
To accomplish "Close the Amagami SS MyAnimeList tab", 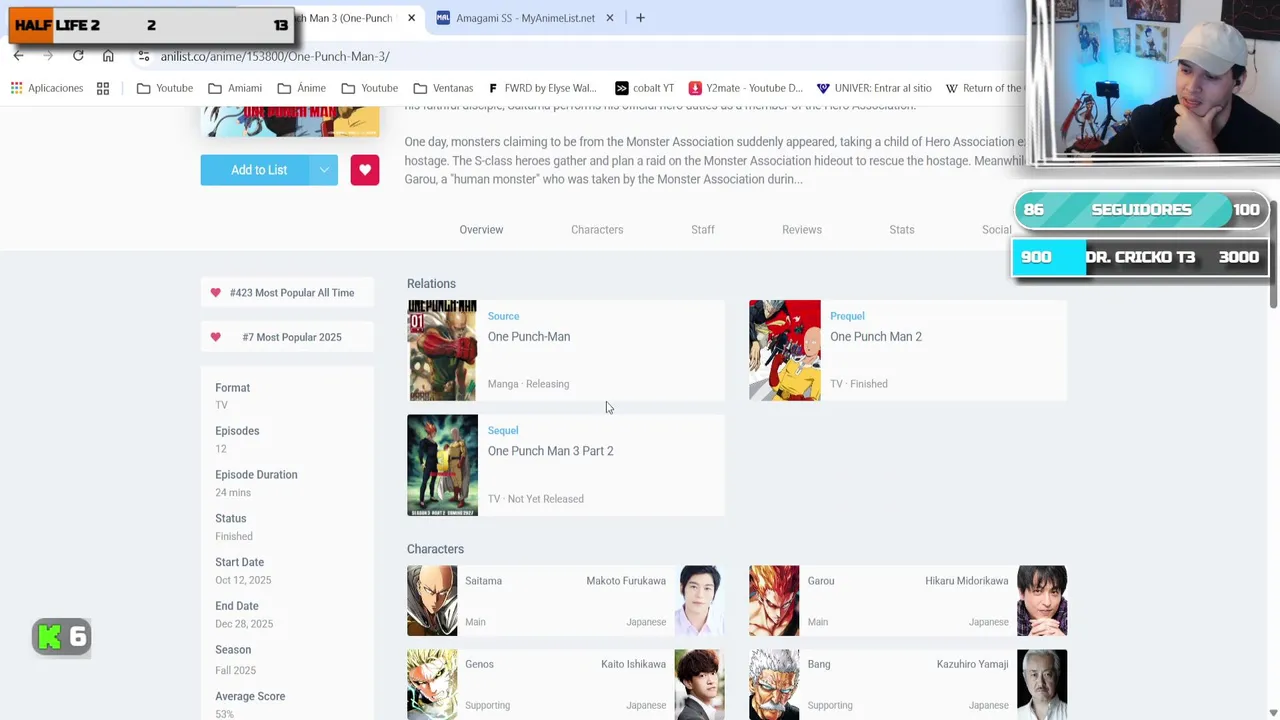I will pos(609,18).
